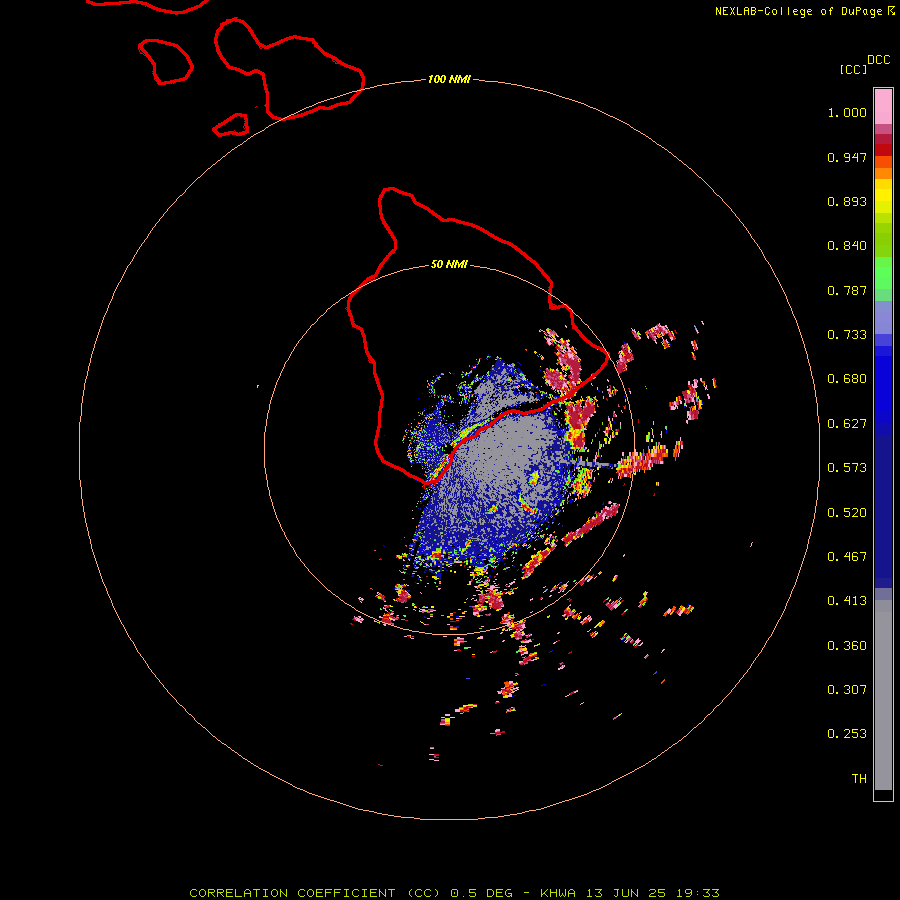Click the 50 NMI range ring label

(449, 264)
